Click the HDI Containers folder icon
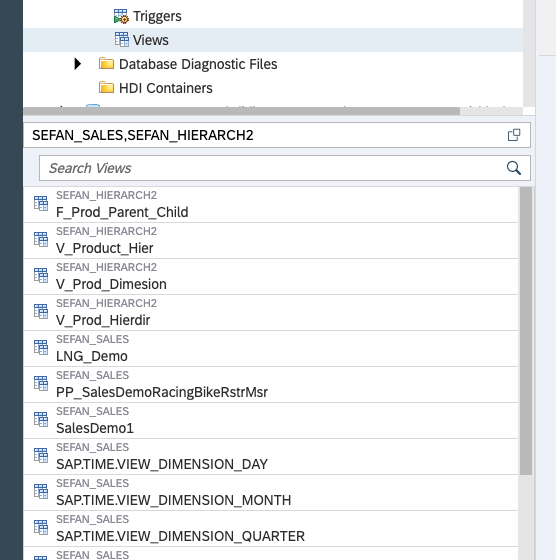556x560 pixels. click(106, 88)
